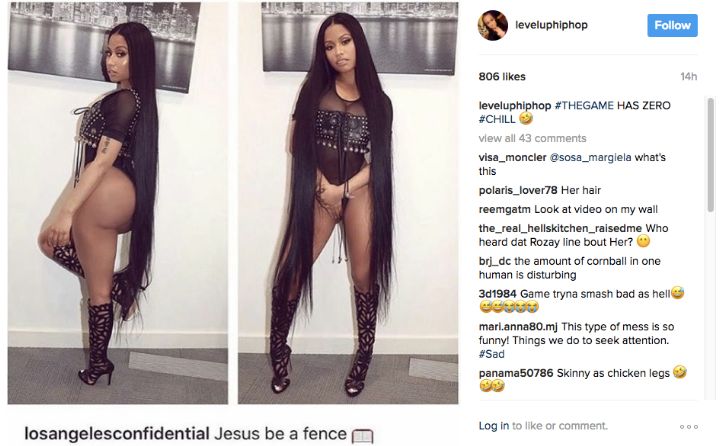This screenshot has height=446, width=723.
Task: Open brj_dc commenter profile
Action: (x=495, y=261)
